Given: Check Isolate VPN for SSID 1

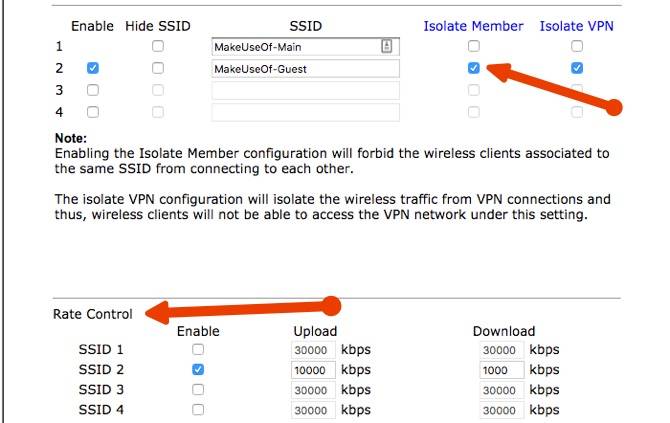Looking at the screenshot, I should pyautogui.click(x=576, y=47).
